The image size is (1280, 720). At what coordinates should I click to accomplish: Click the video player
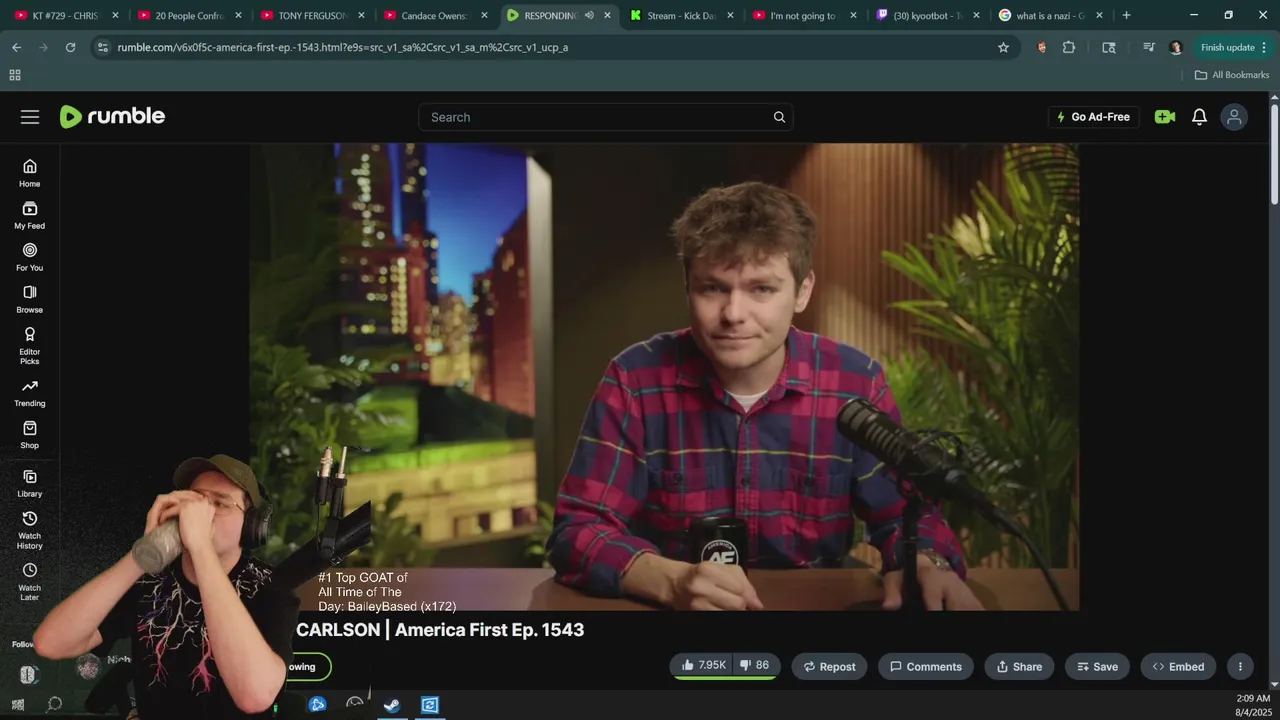[x=664, y=377]
